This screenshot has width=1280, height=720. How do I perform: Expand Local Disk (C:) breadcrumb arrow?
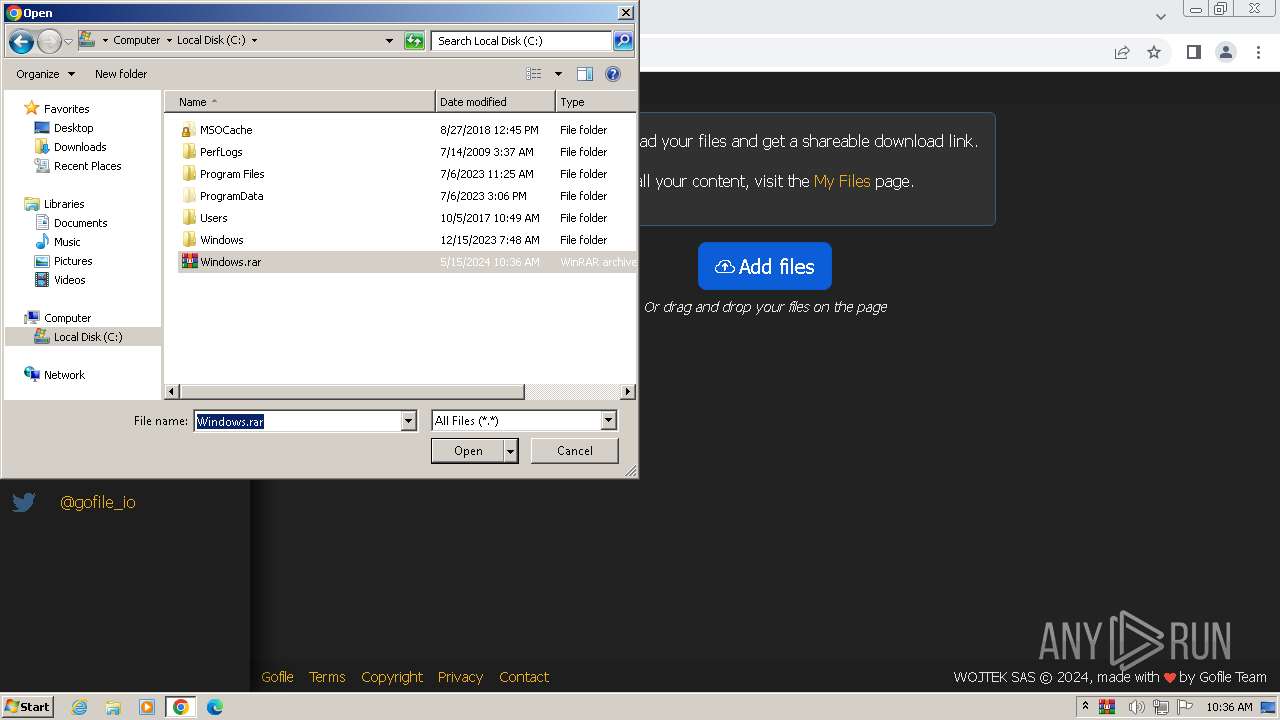[x=254, y=41]
